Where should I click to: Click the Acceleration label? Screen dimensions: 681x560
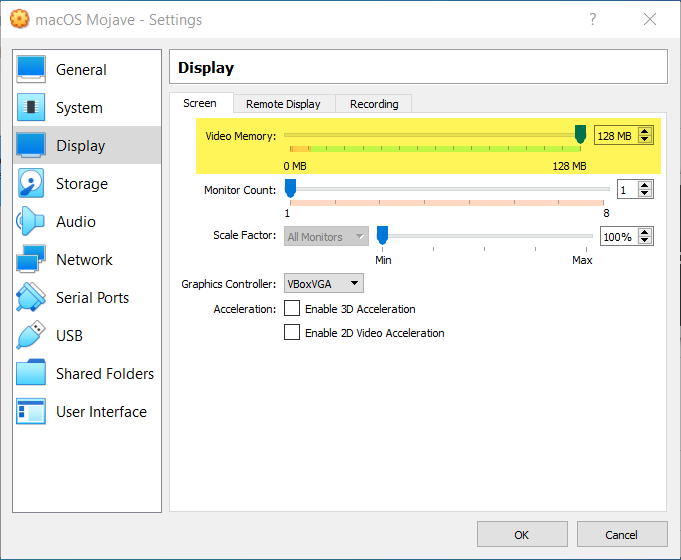(x=245, y=309)
